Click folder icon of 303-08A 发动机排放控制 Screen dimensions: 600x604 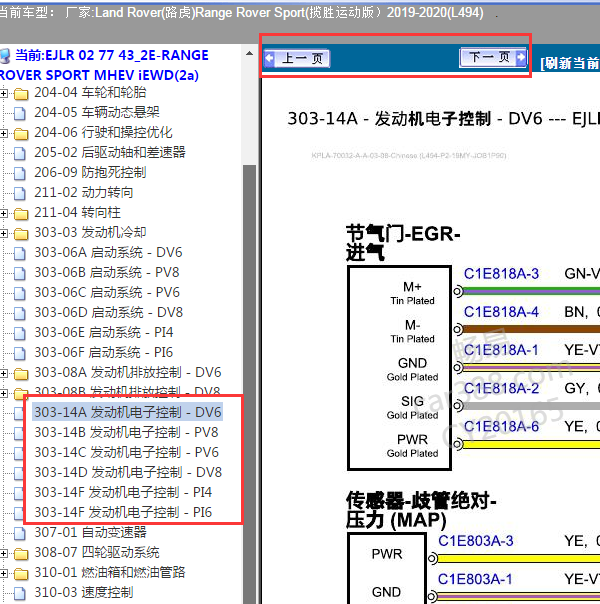point(21,373)
